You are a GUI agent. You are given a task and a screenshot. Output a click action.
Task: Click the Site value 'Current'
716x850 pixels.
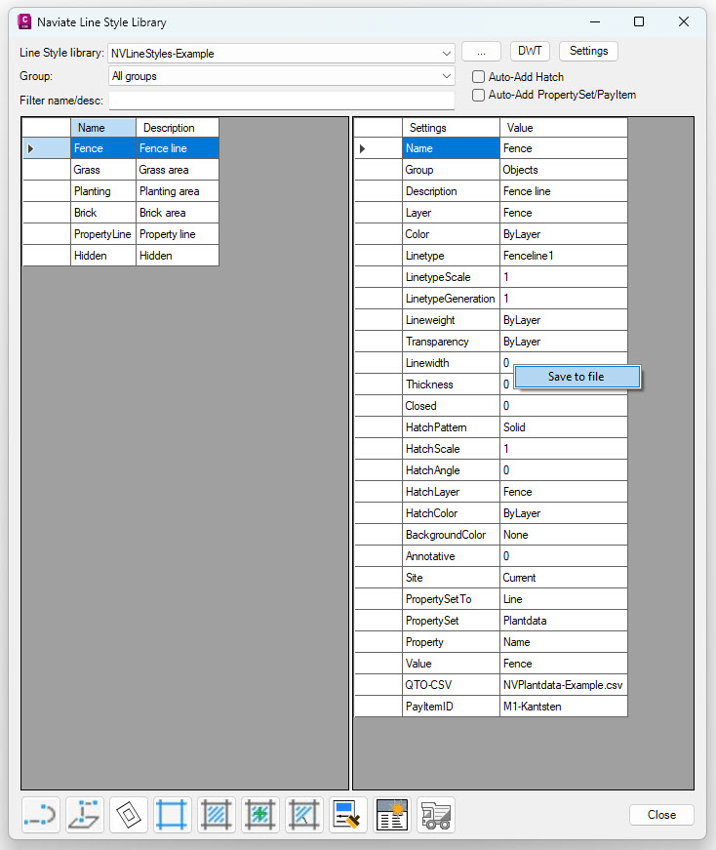564,577
